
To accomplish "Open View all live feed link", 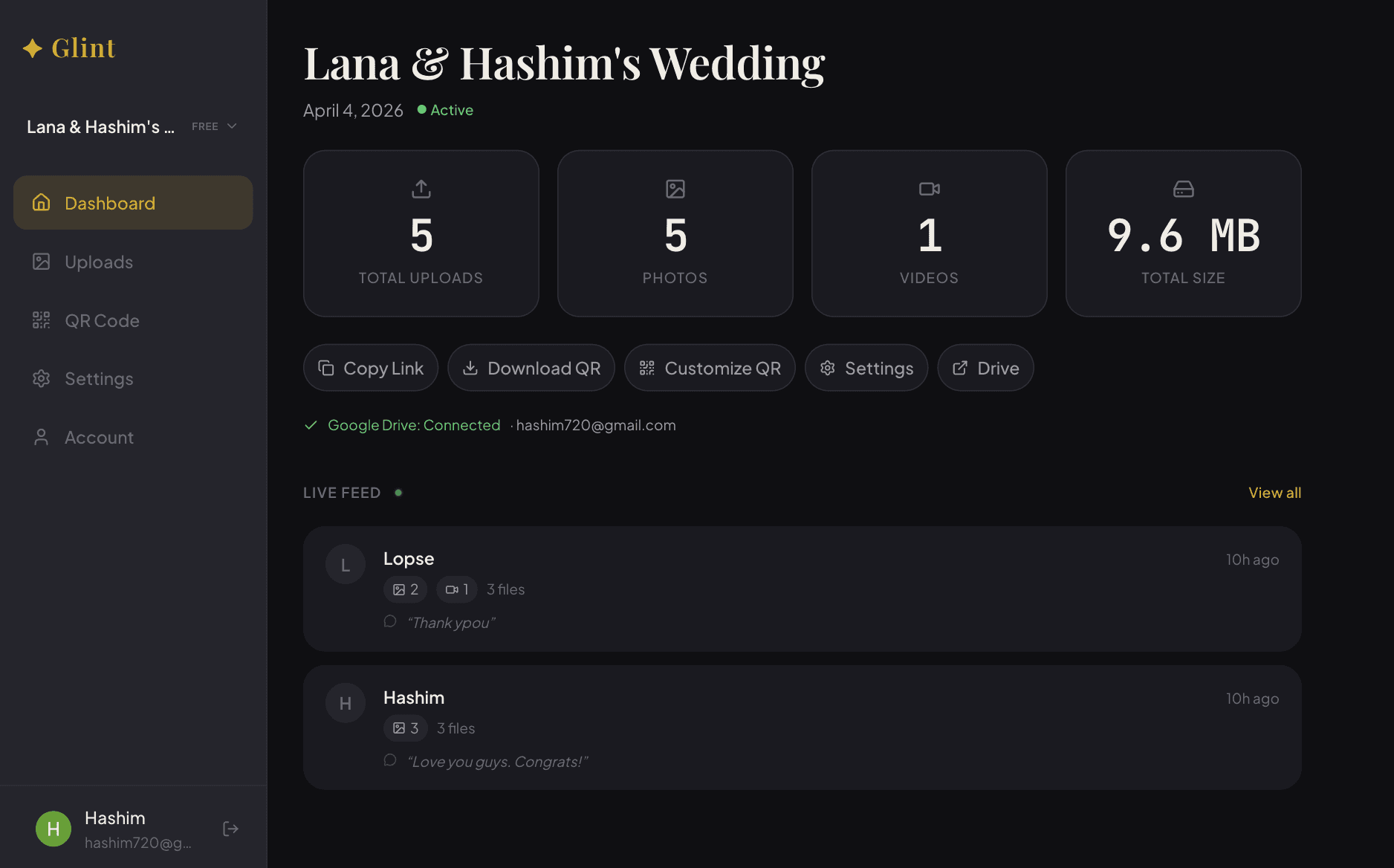I will coord(1274,492).
